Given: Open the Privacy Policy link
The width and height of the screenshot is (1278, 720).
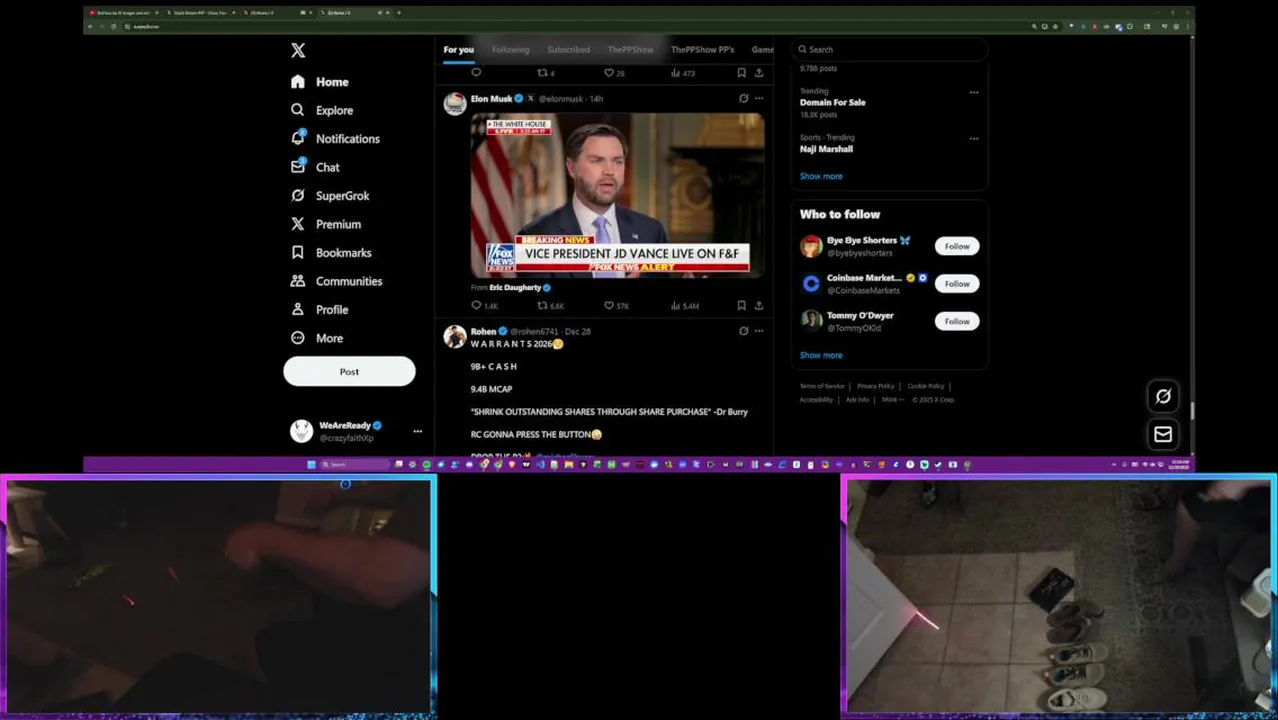Looking at the screenshot, I should coord(876,386).
